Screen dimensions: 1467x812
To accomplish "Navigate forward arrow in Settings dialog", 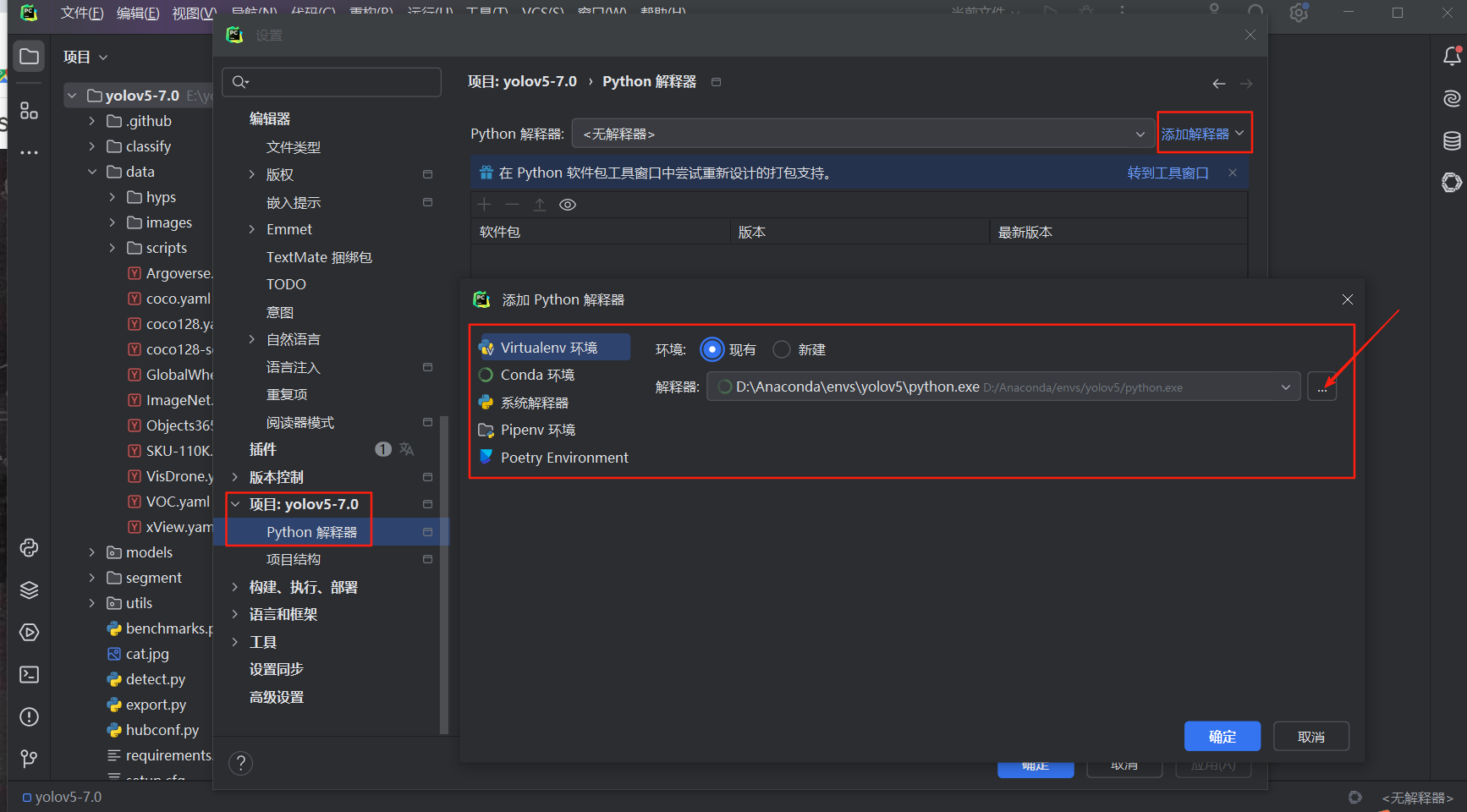I will (x=1246, y=84).
